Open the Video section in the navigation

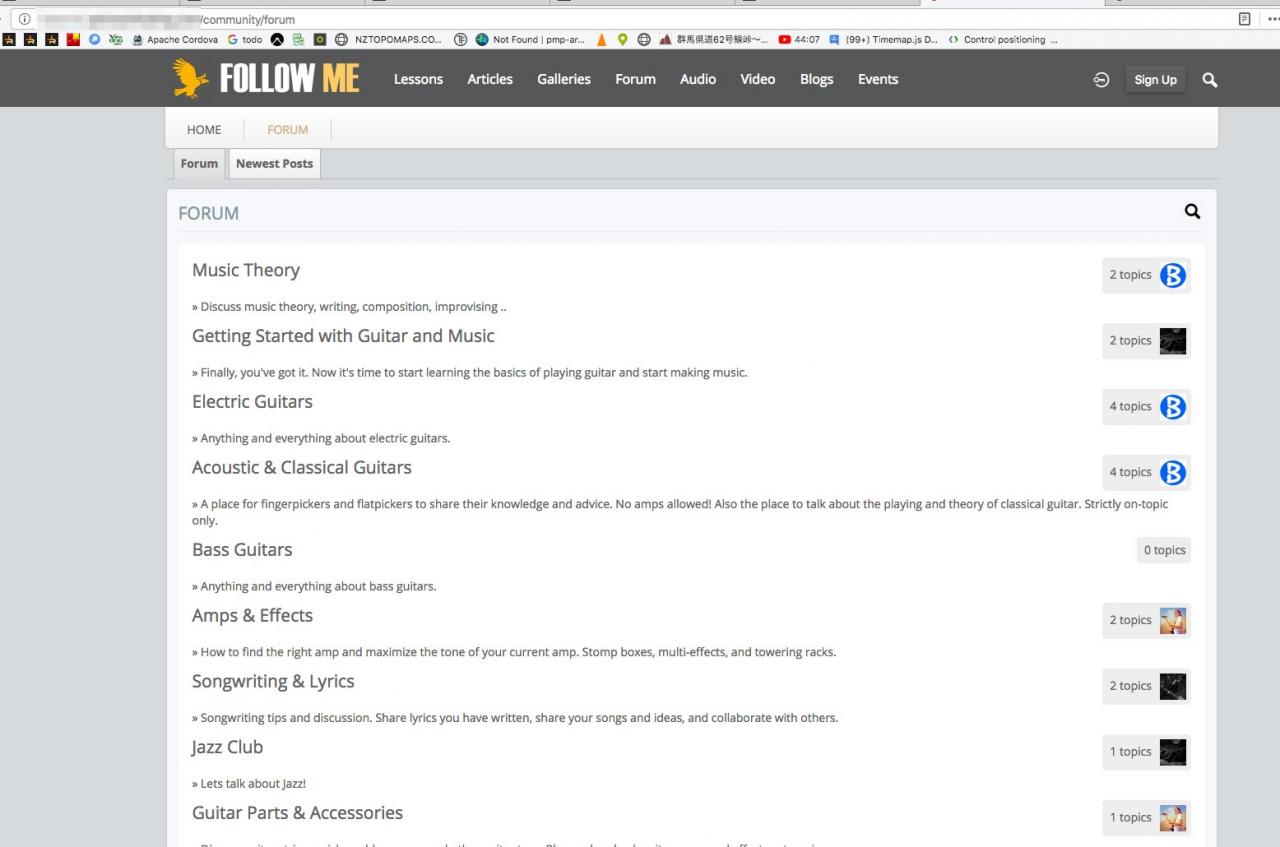(x=757, y=79)
